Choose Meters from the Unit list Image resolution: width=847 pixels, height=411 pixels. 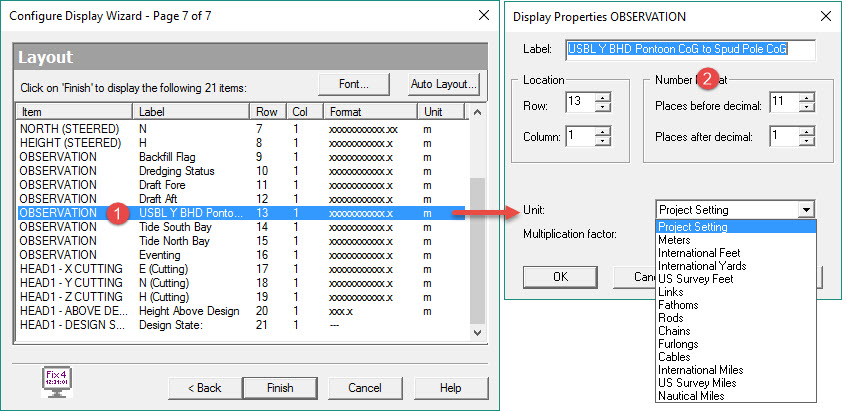[675, 240]
